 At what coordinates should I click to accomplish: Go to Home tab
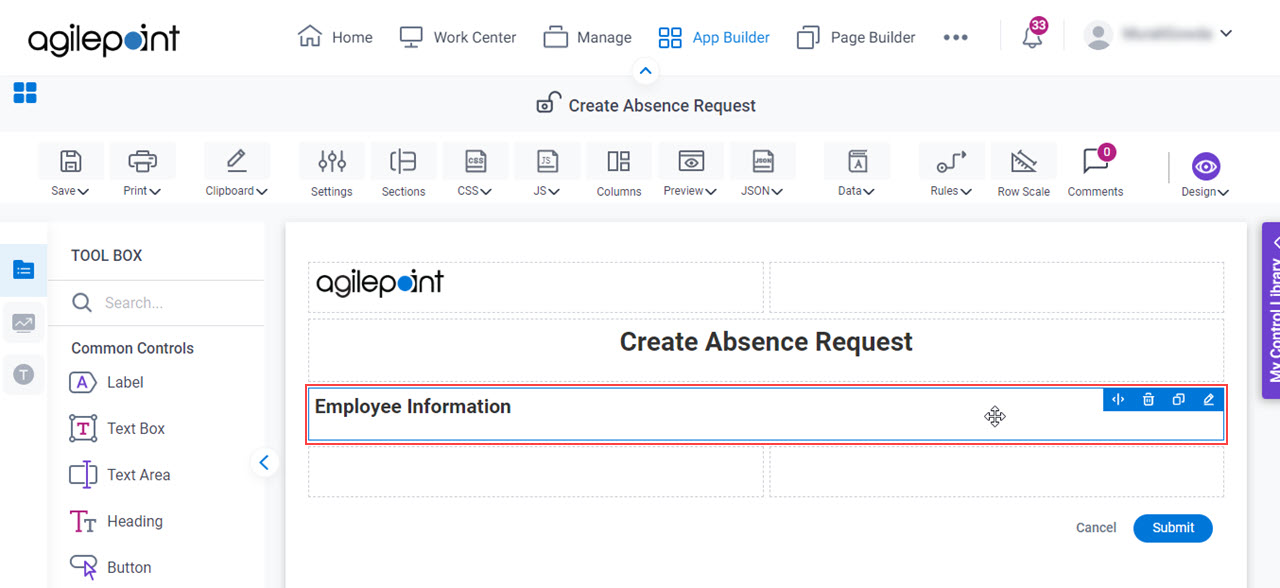coord(335,37)
